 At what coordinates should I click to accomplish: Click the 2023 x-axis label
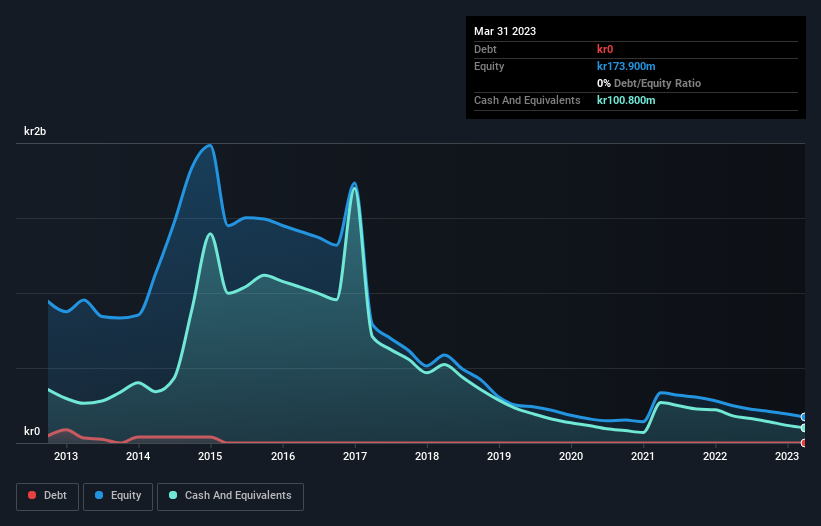point(787,456)
